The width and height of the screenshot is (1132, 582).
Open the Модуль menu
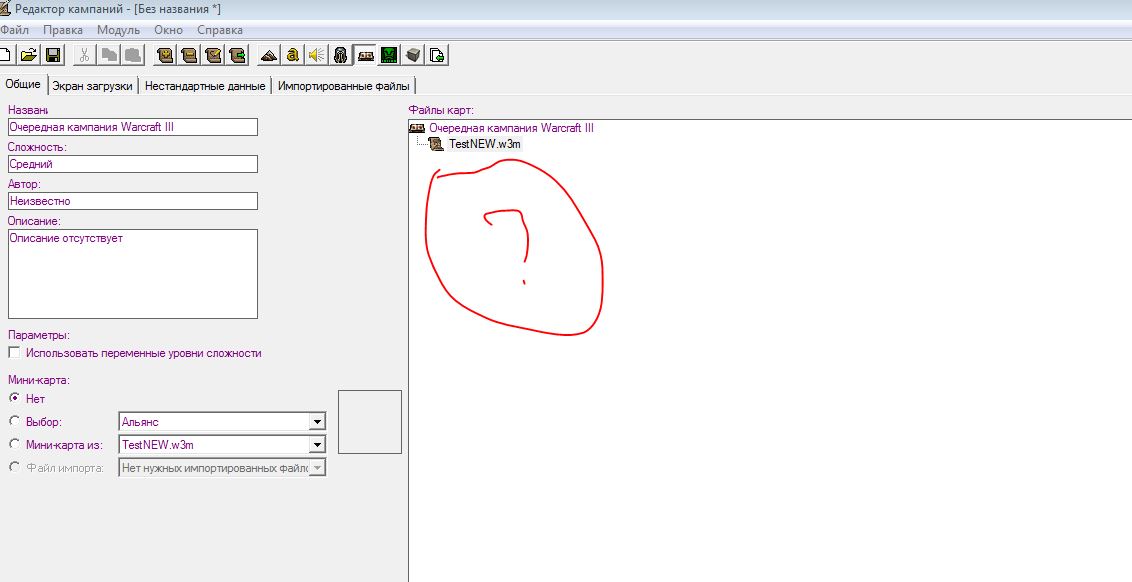point(118,30)
